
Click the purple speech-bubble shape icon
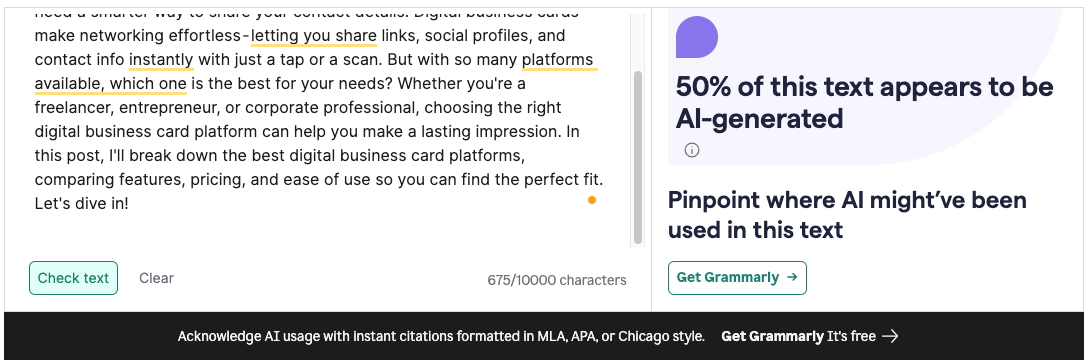click(697, 38)
